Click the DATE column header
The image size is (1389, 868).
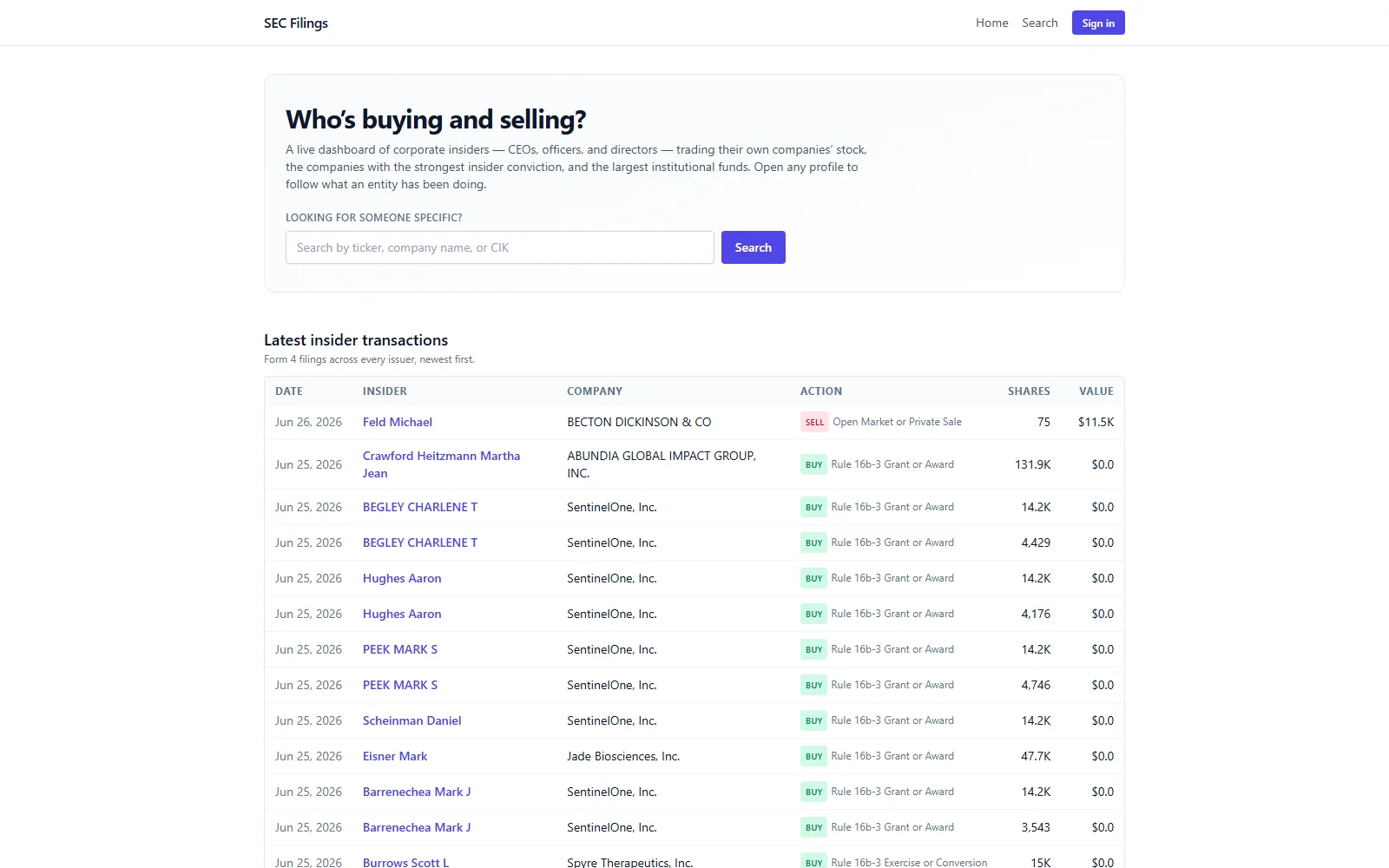[x=289, y=391]
